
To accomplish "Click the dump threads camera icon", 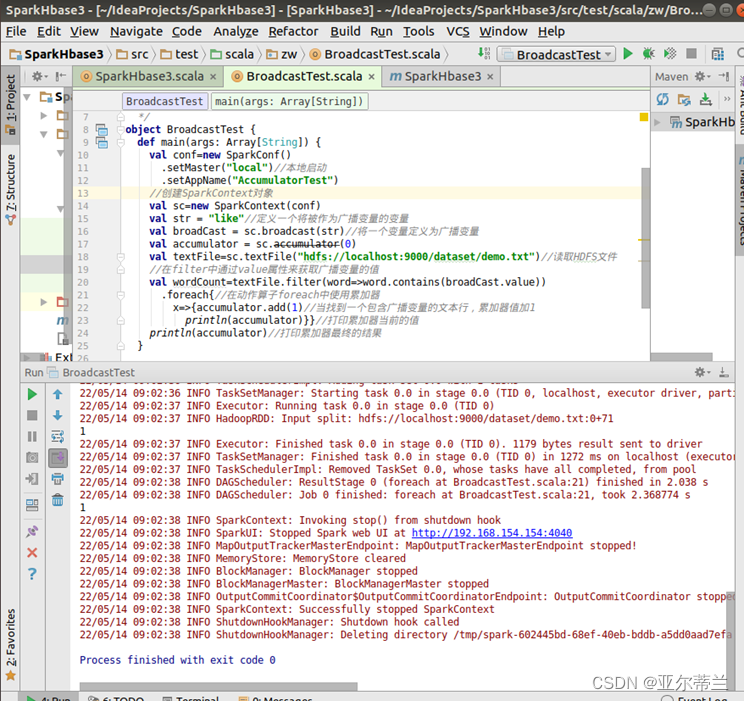I will tap(32, 458).
